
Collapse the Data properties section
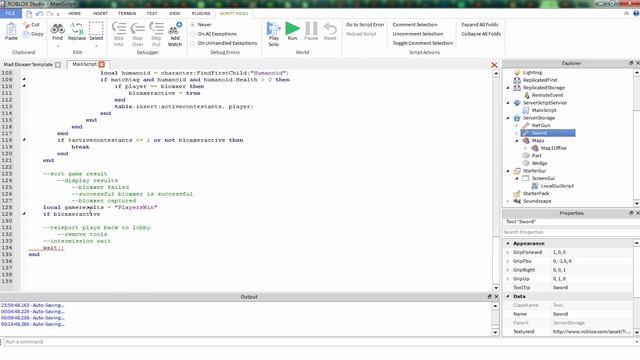(508, 296)
